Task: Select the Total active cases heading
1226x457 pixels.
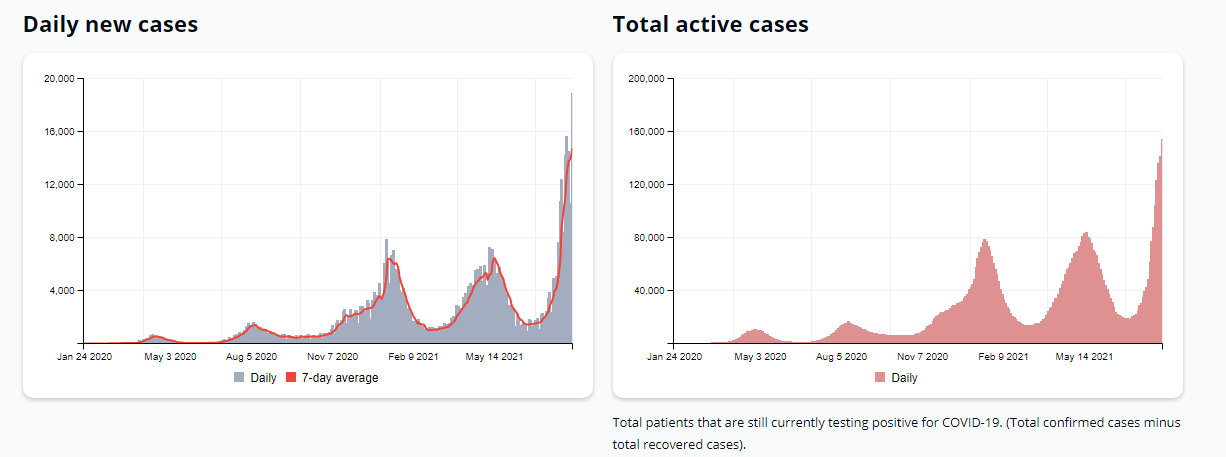Action: [710, 25]
